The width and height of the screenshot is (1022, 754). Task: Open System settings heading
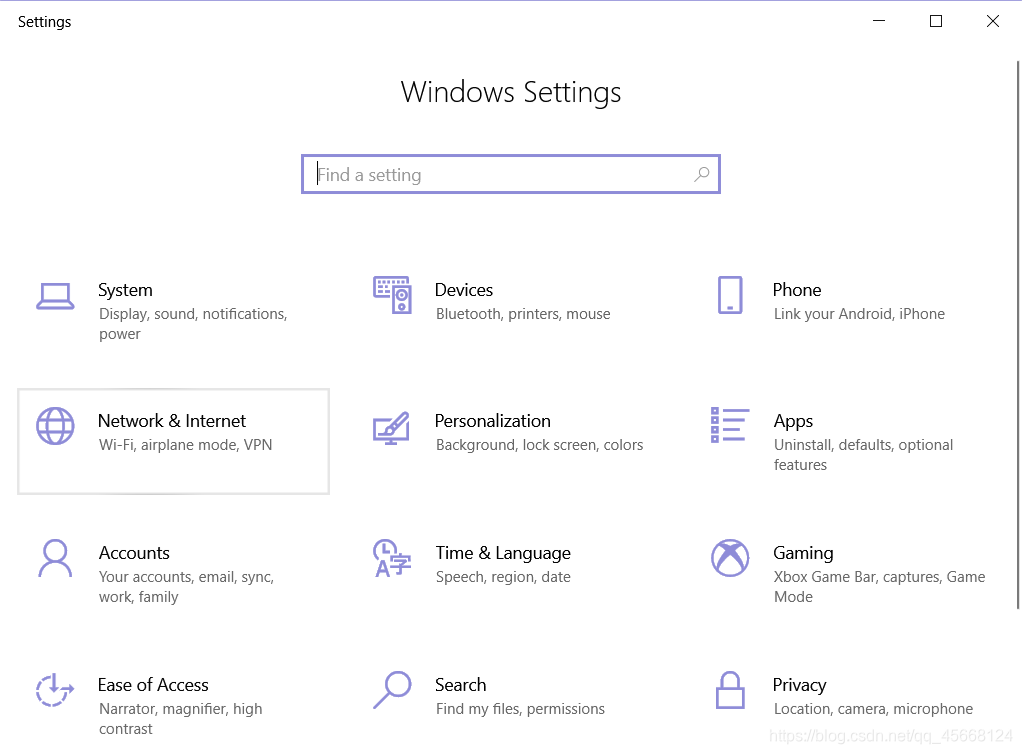(x=125, y=290)
